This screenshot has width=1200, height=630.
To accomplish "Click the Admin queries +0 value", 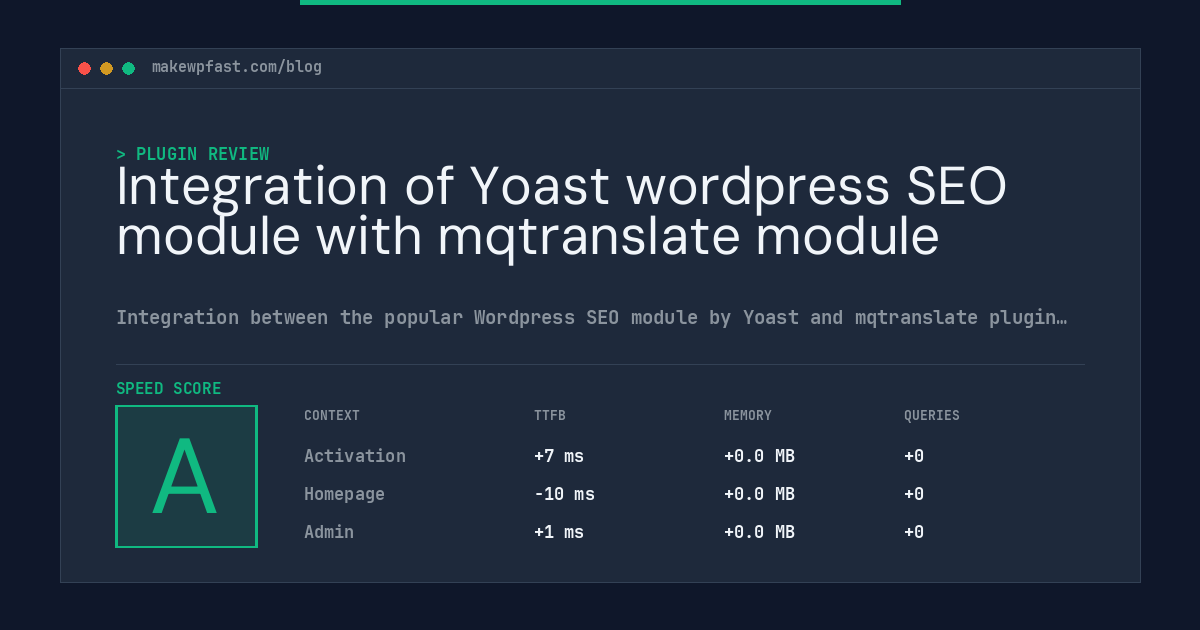I will (x=914, y=532).
